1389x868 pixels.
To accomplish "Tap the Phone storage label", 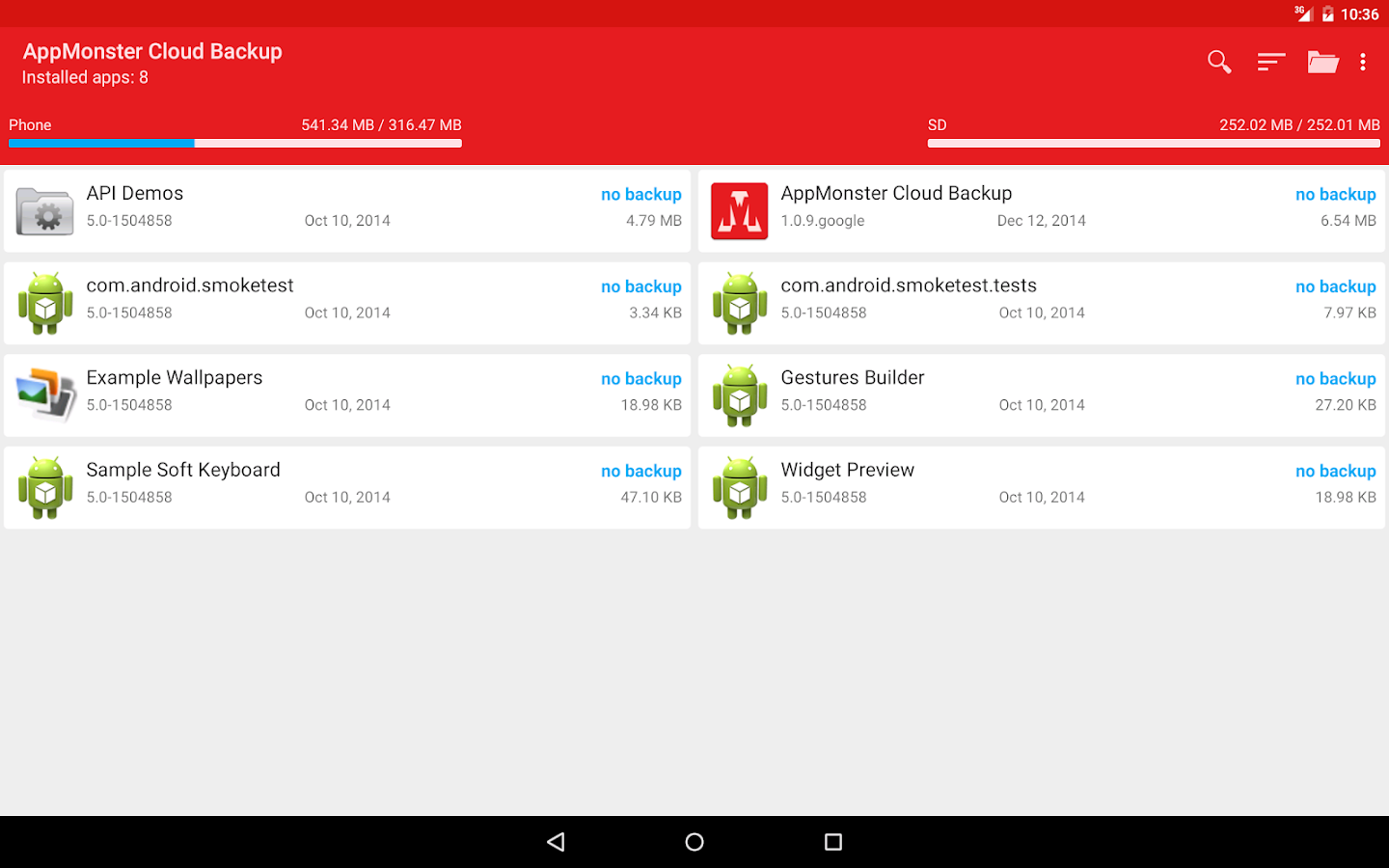I will [x=30, y=125].
